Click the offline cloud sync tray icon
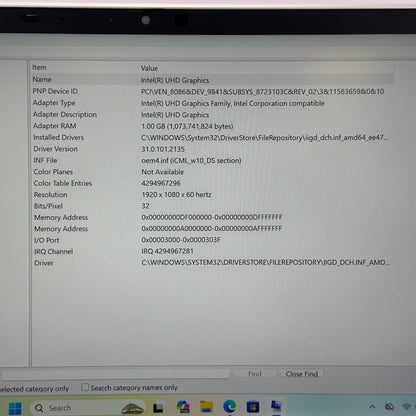Screen dimensions: 416x416 coord(389,406)
